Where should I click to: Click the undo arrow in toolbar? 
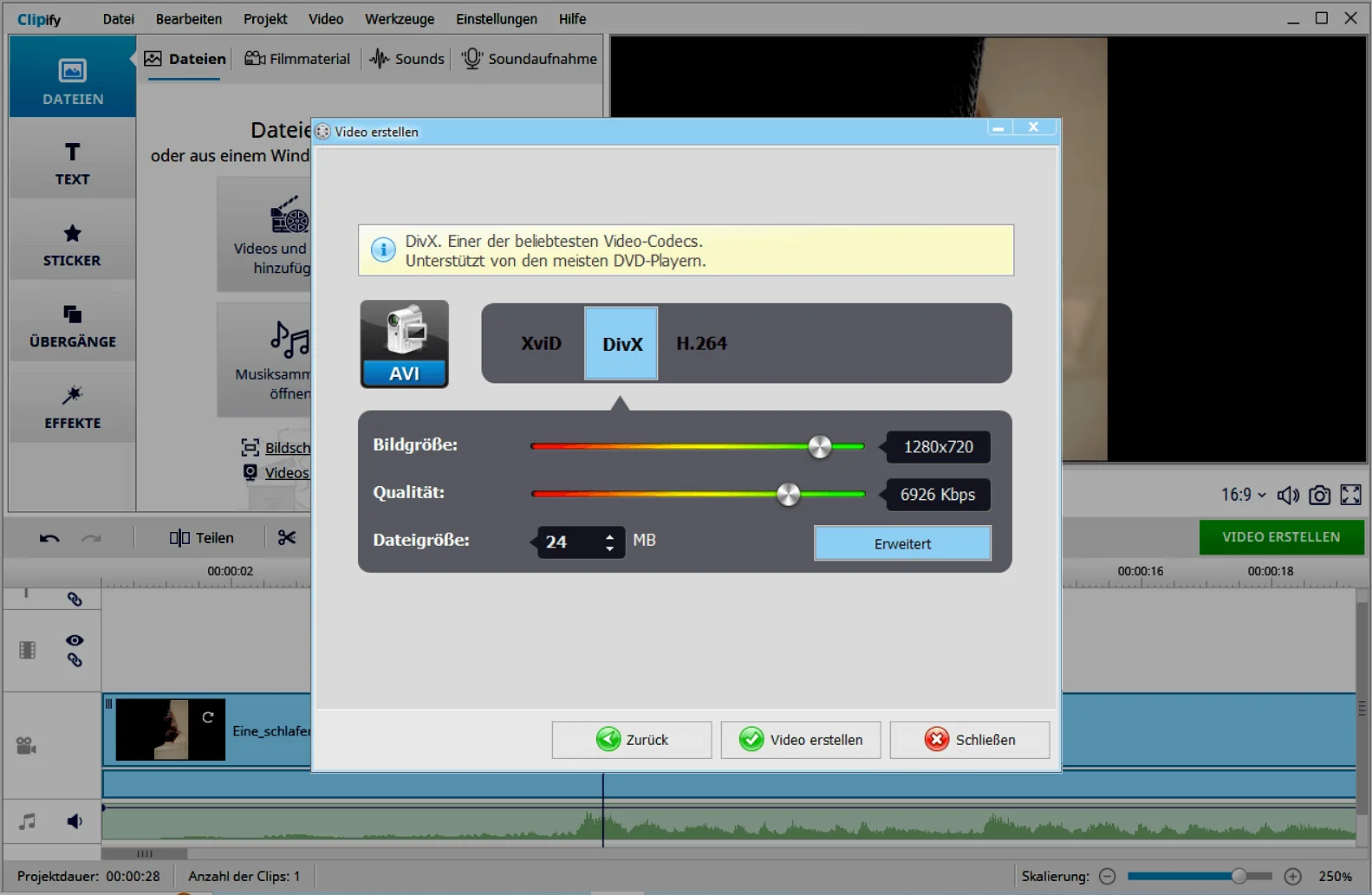[49, 538]
